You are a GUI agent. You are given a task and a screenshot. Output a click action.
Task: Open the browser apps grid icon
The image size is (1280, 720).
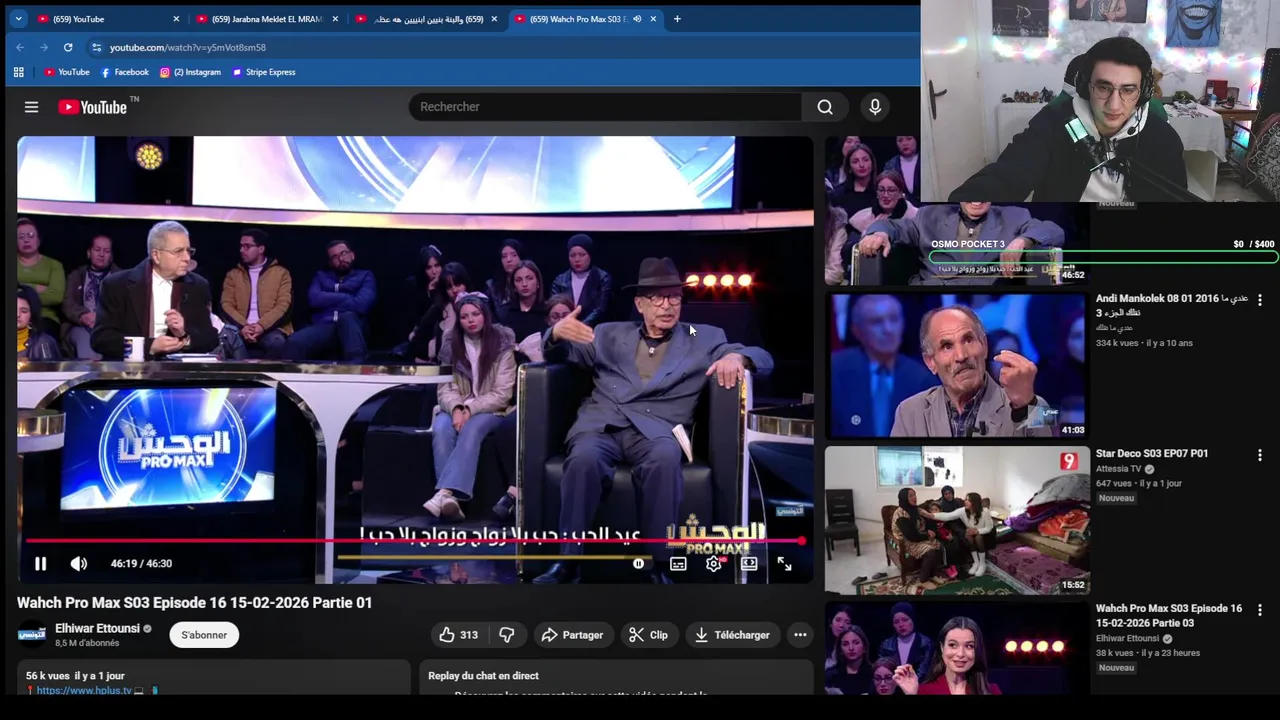click(x=18, y=72)
